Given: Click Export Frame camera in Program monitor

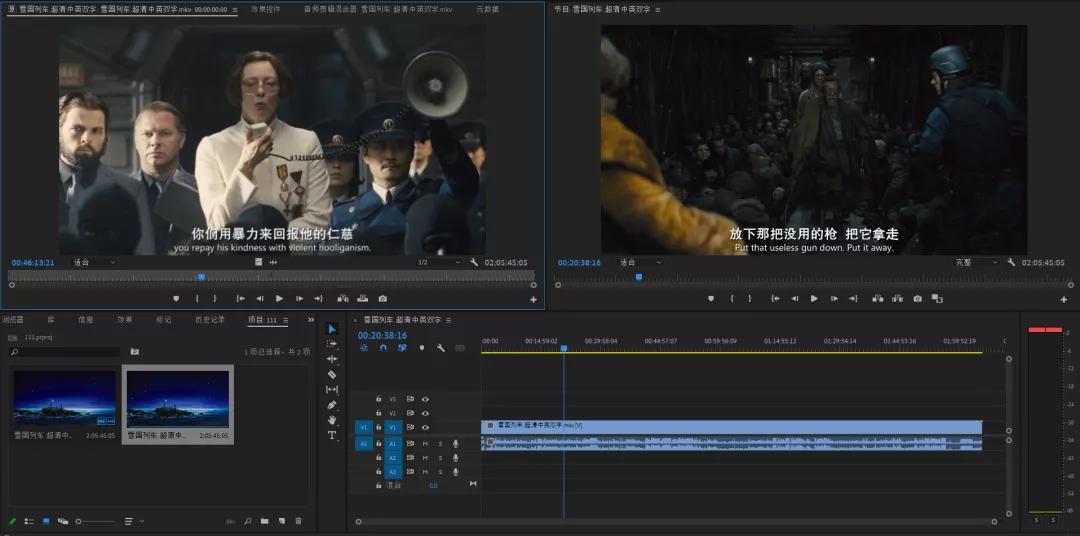Looking at the screenshot, I should (x=918, y=298).
